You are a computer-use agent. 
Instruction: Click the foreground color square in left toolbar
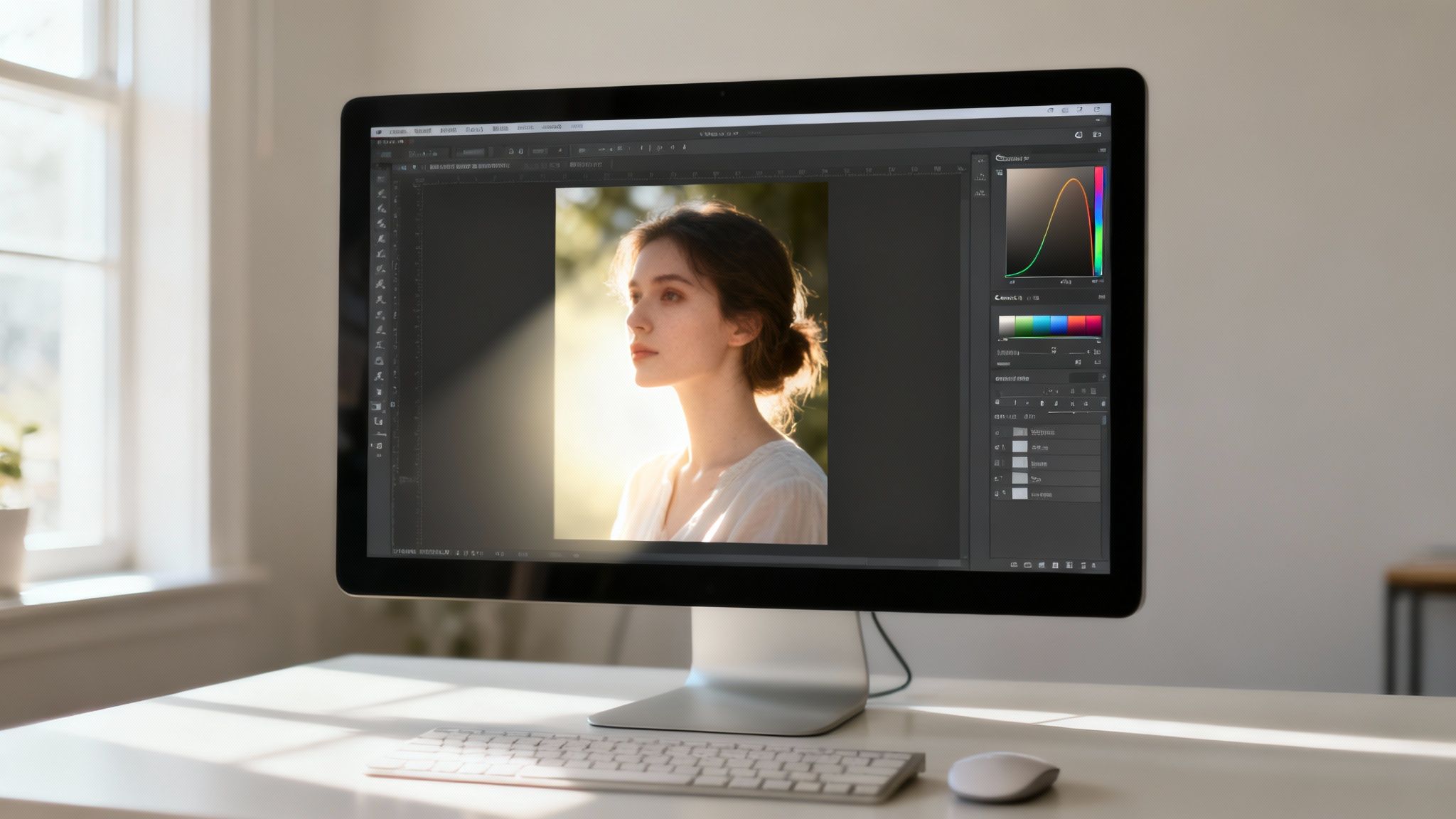pyautogui.click(x=376, y=407)
